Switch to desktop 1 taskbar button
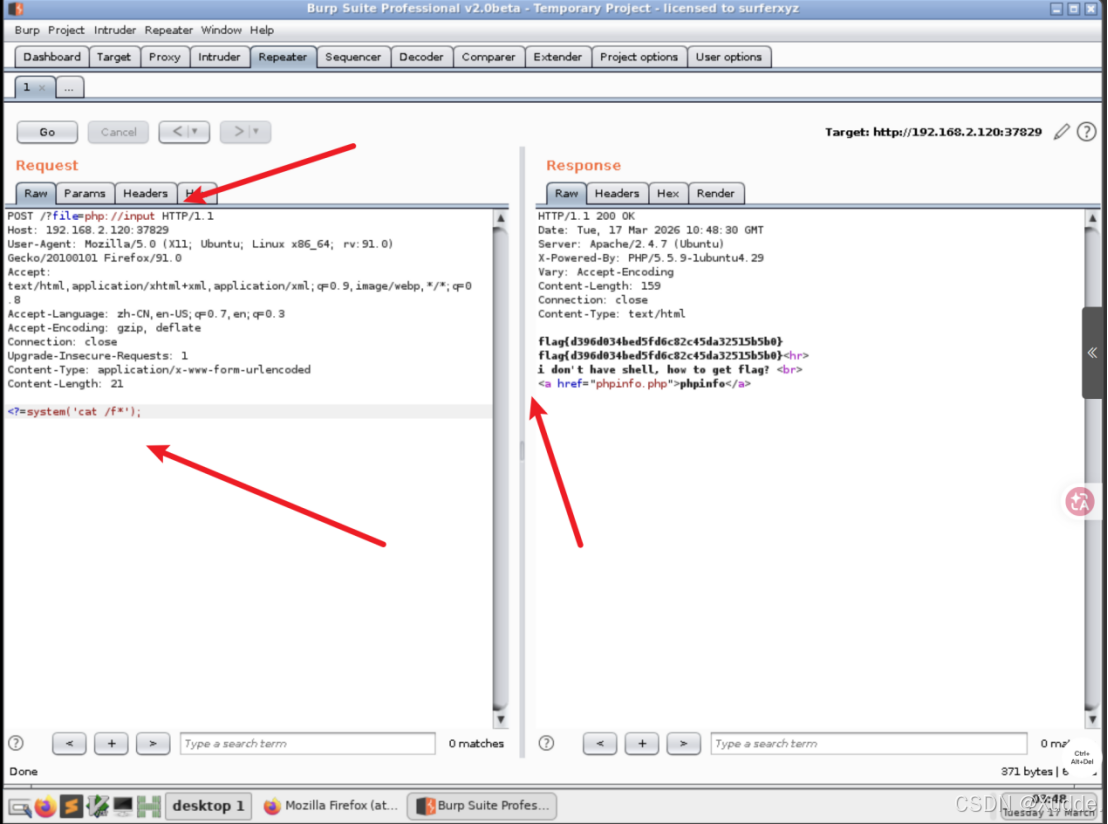This screenshot has height=824, width=1108. [208, 806]
